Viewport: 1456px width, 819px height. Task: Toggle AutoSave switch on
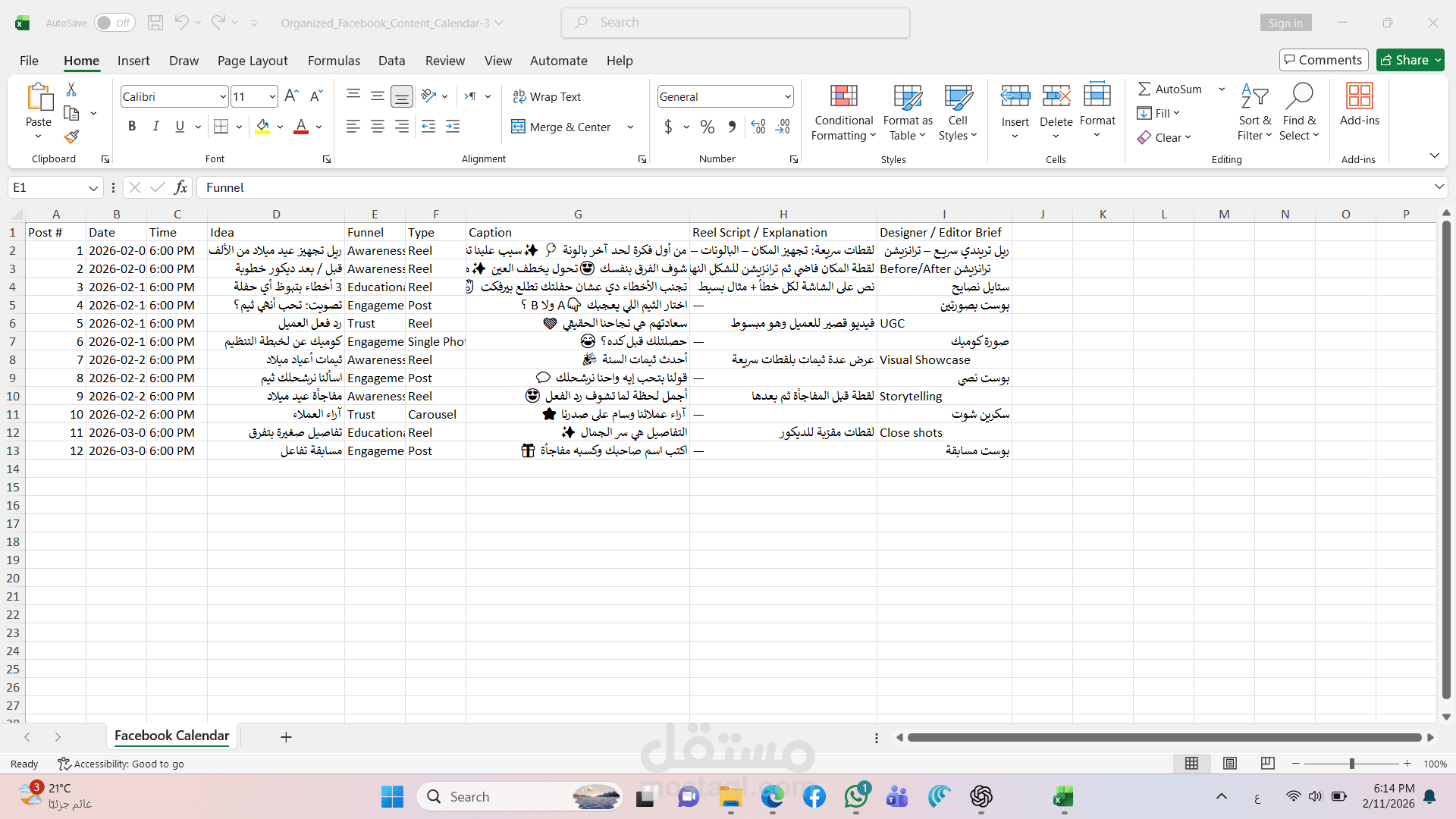coord(115,23)
